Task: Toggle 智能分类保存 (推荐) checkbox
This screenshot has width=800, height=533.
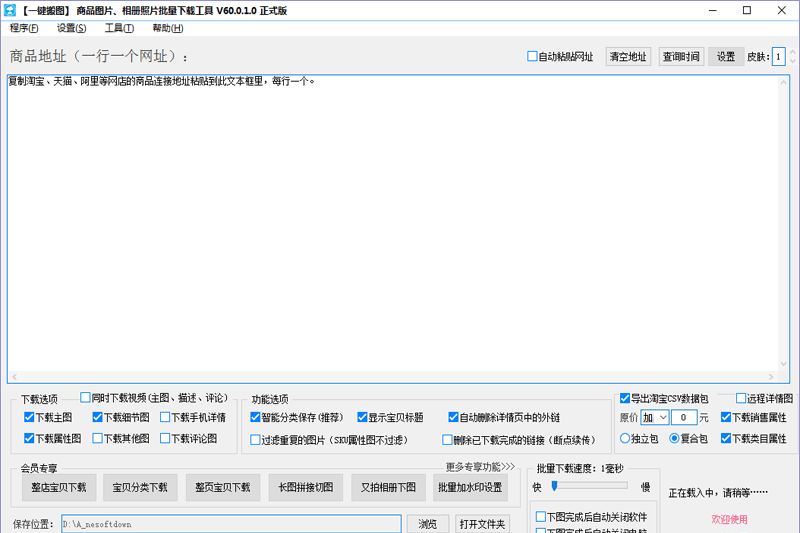Action: (x=256, y=418)
